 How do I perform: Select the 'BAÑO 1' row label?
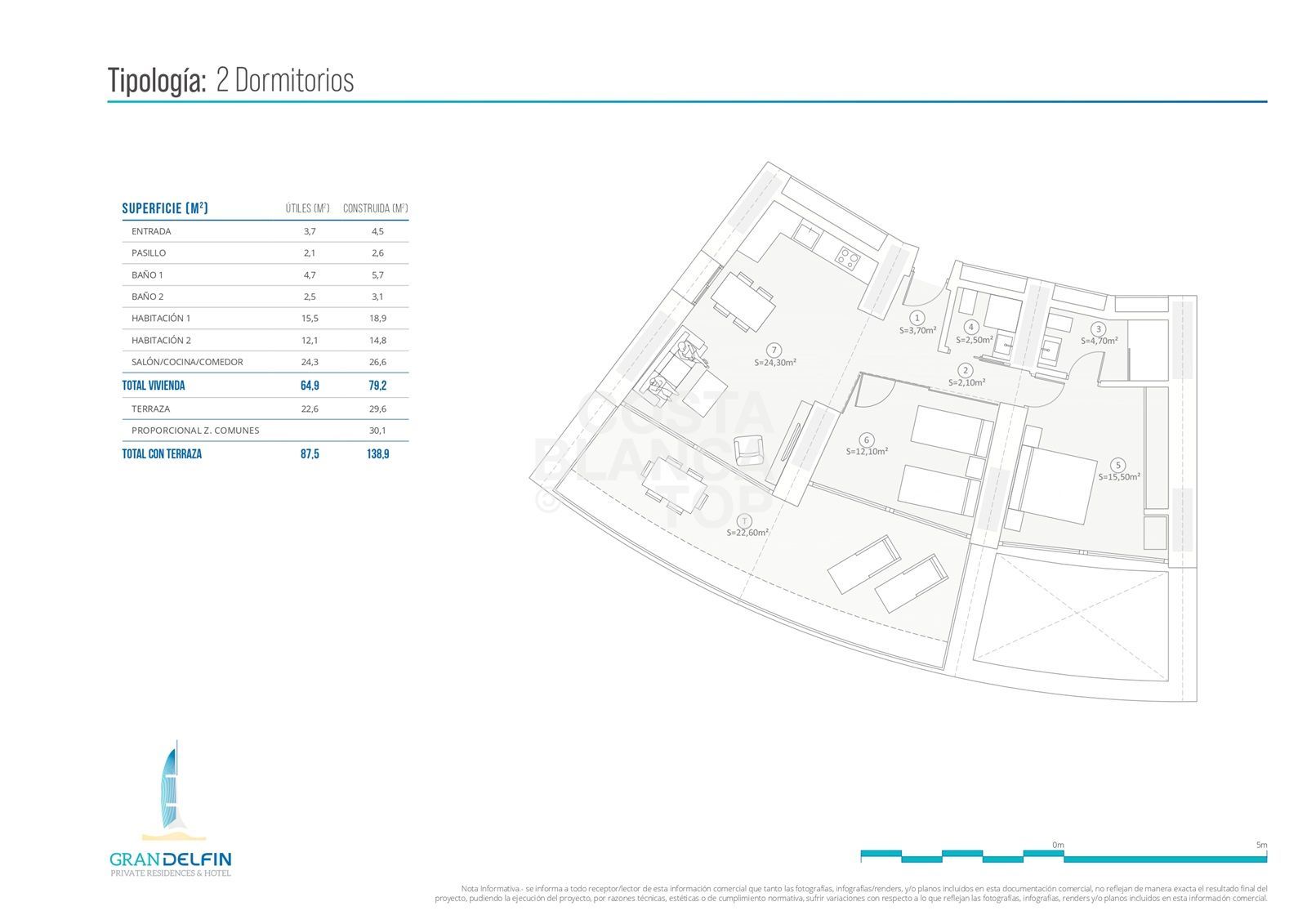pyautogui.click(x=147, y=275)
